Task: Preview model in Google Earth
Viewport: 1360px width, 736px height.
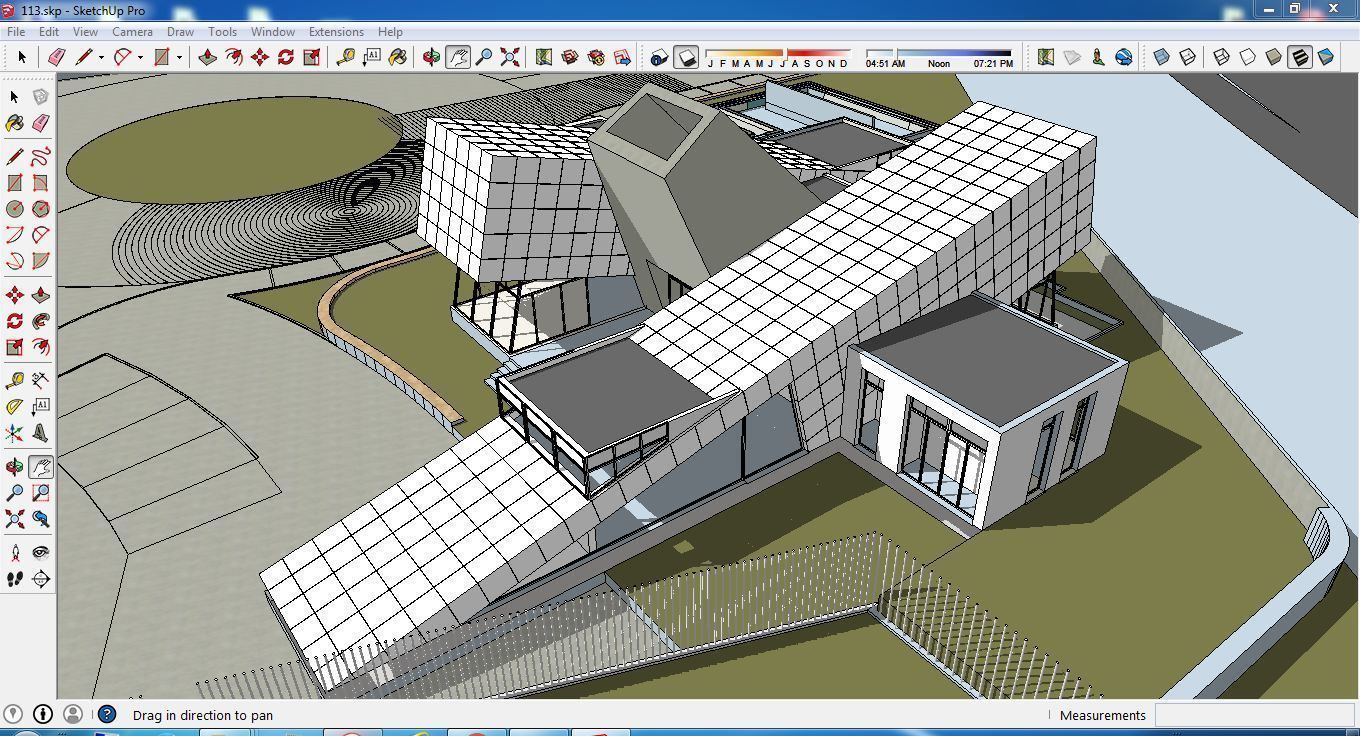Action: pyautogui.click(x=1124, y=57)
